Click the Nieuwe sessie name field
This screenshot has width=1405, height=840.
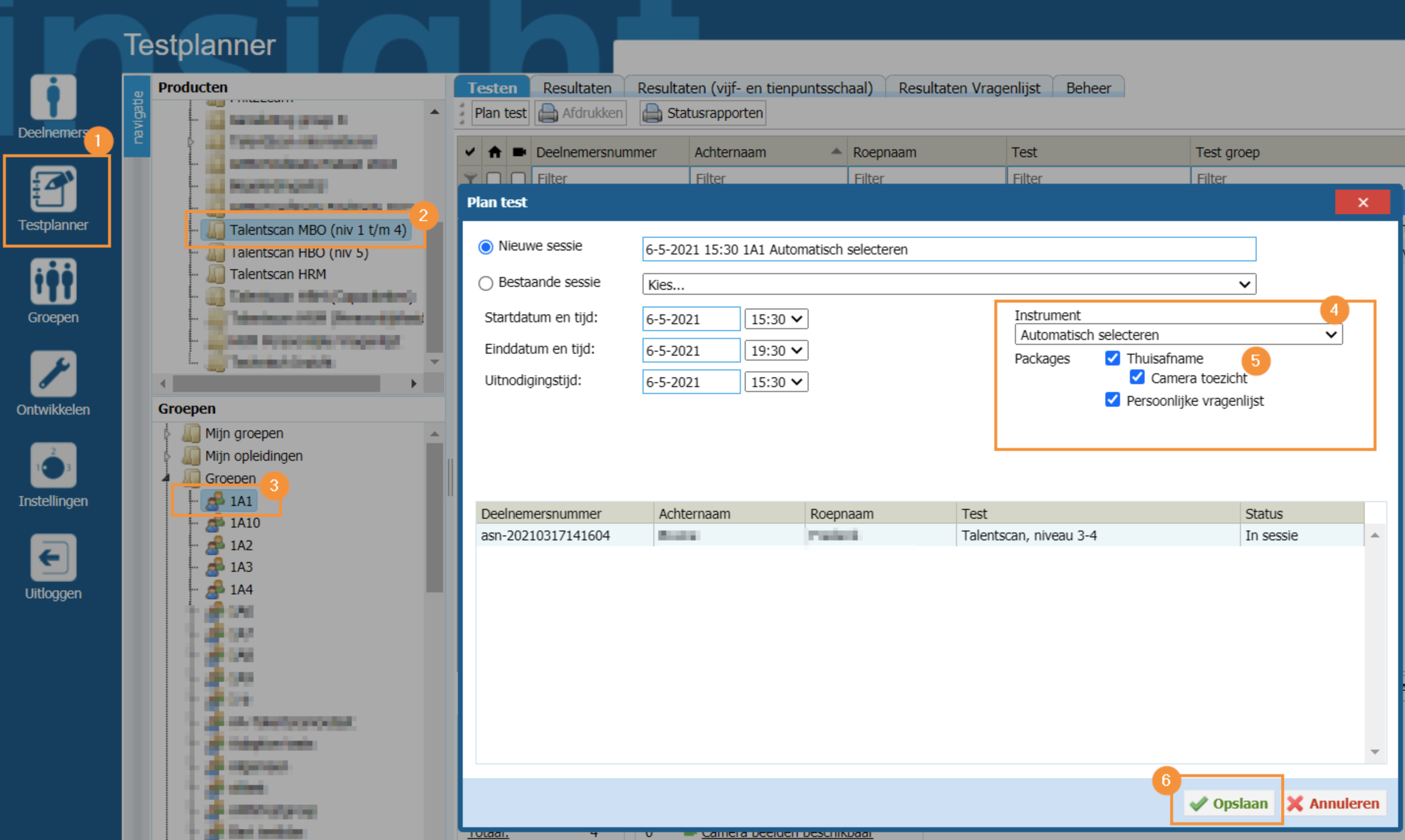click(948, 250)
